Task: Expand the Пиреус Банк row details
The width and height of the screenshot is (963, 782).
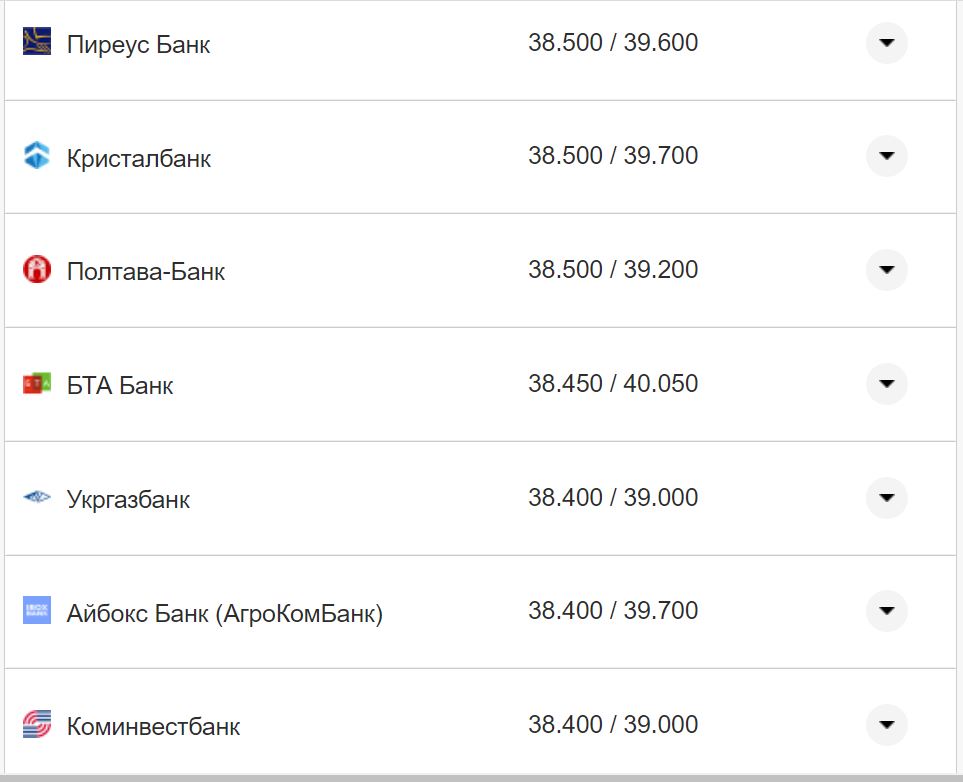Action: tap(886, 43)
